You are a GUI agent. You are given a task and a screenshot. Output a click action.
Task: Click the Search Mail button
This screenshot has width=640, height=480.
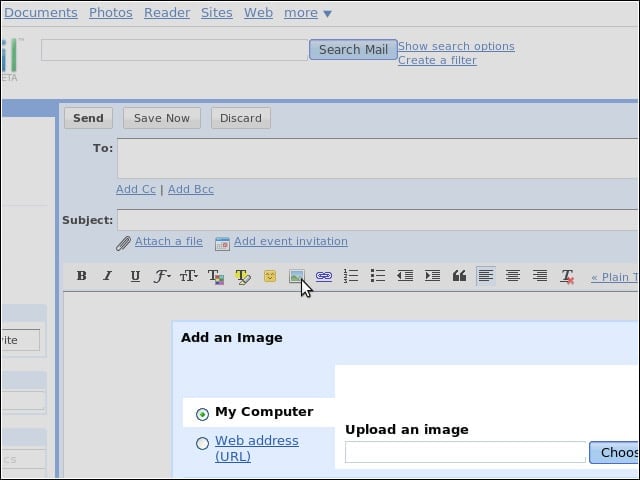tap(353, 49)
